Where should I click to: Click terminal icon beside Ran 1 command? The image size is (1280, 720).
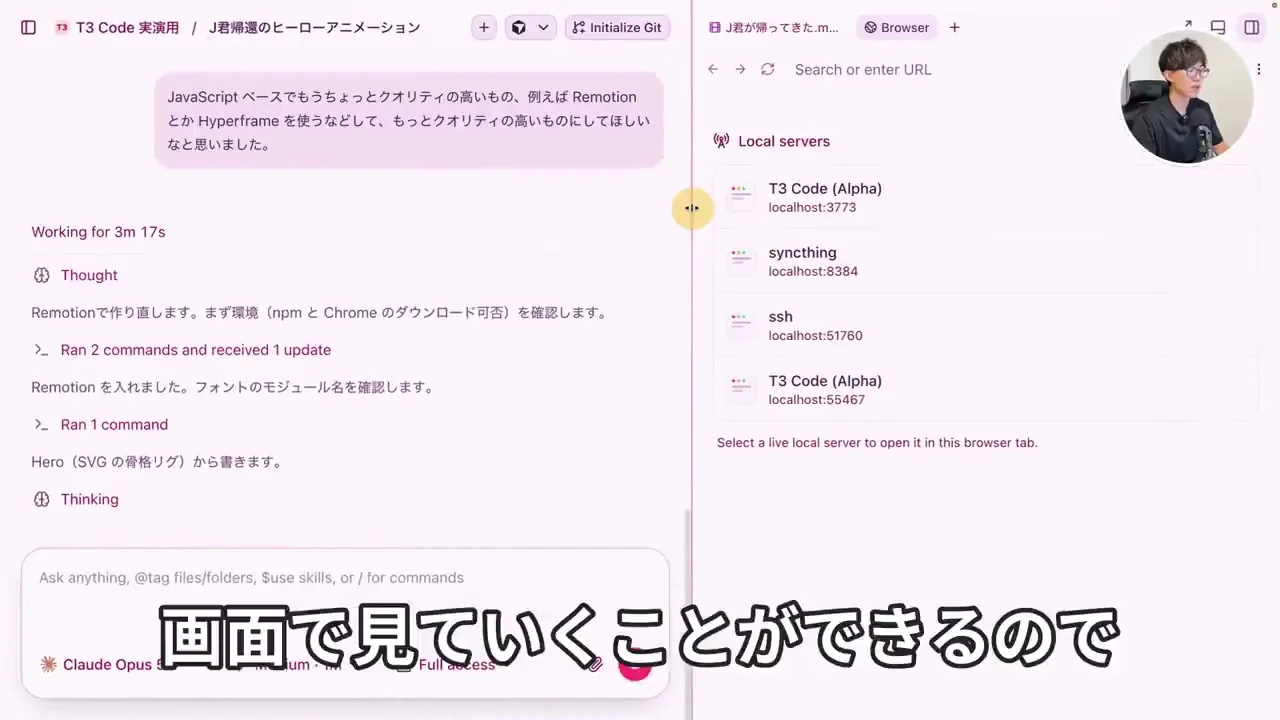click(x=41, y=425)
